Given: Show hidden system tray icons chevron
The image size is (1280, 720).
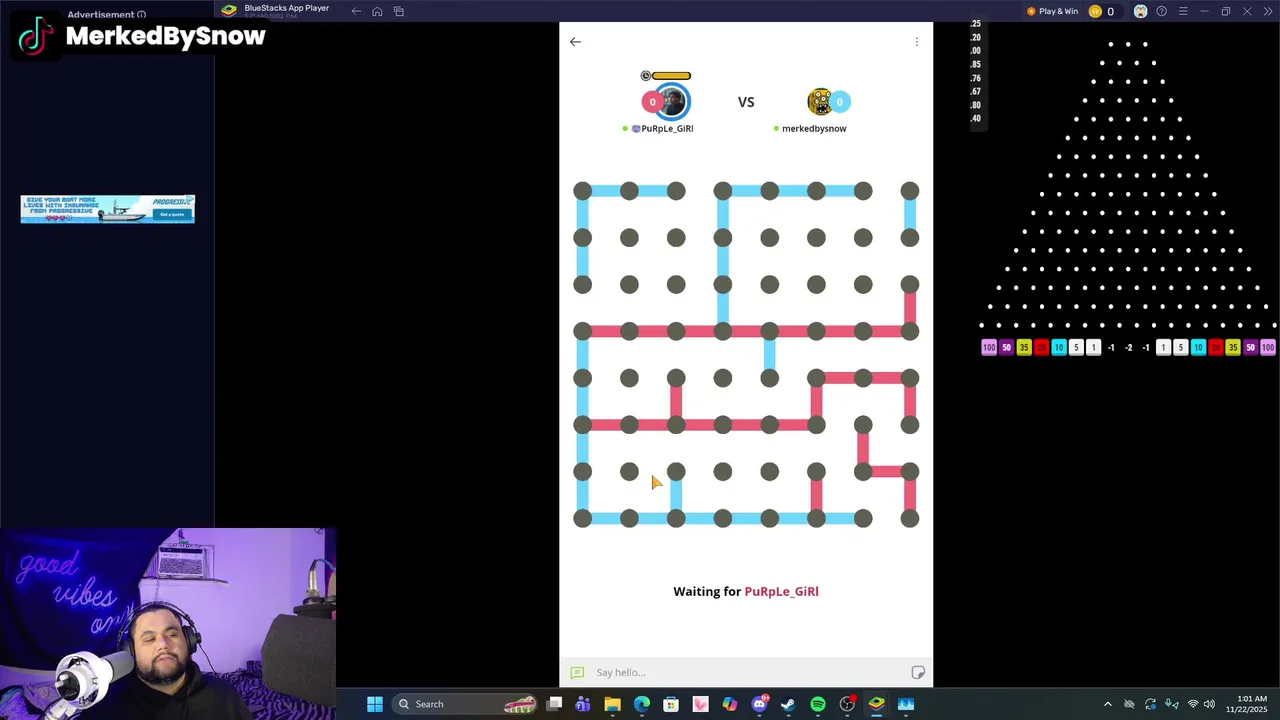Looking at the screenshot, I should 1107,704.
